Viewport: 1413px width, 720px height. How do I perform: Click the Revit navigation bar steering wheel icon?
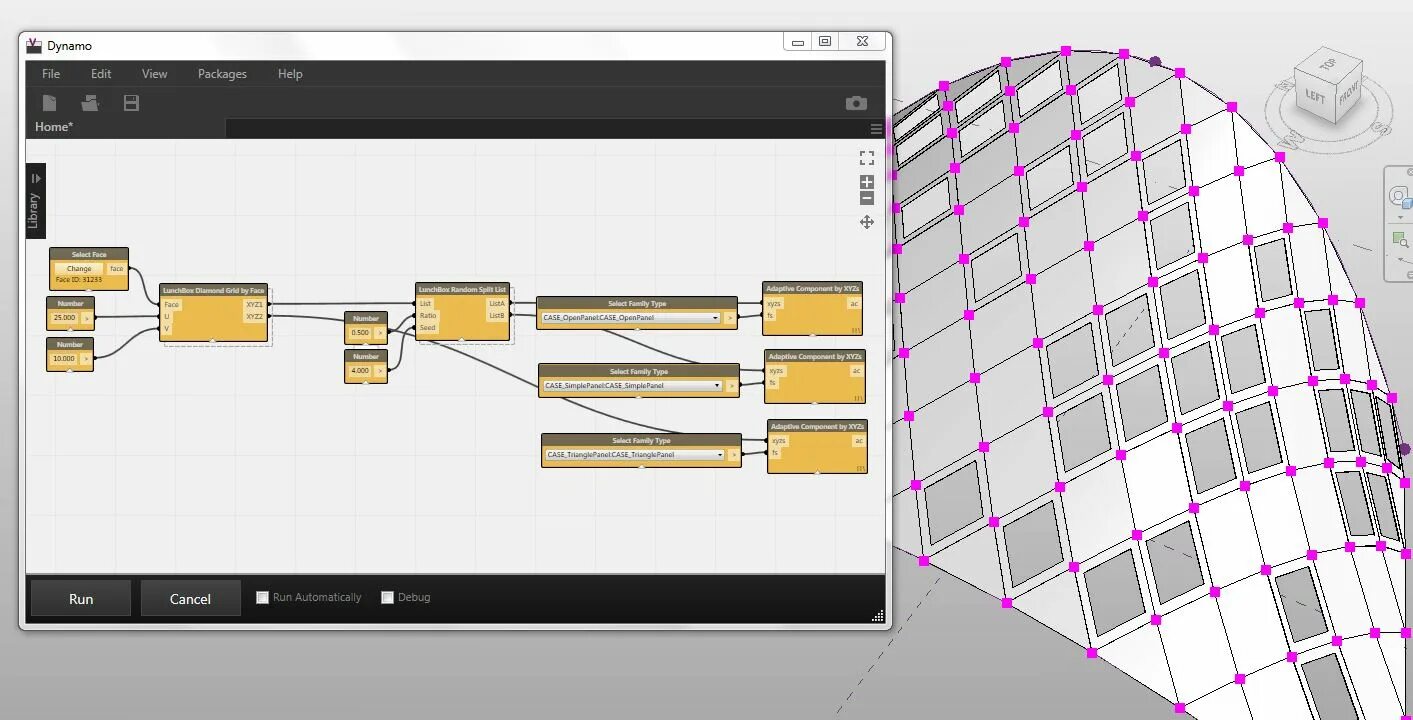1400,196
